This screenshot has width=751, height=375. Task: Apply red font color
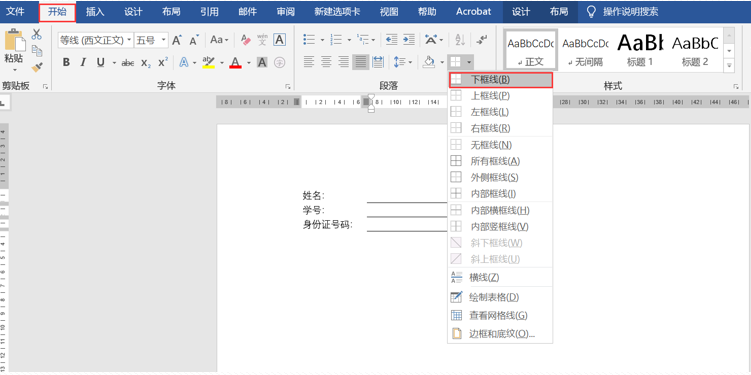pyautogui.click(x=235, y=62)
